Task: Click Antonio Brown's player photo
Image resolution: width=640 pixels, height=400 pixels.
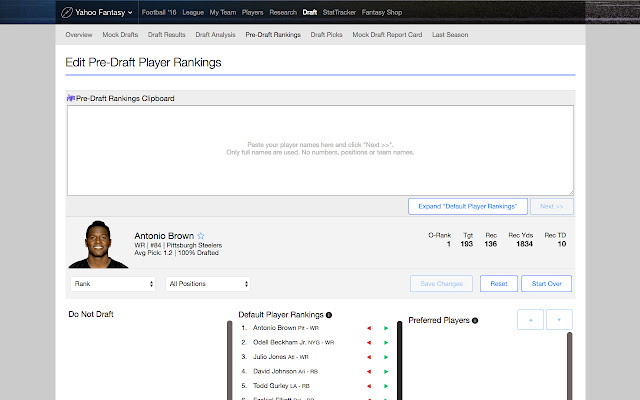Action: 98,244
